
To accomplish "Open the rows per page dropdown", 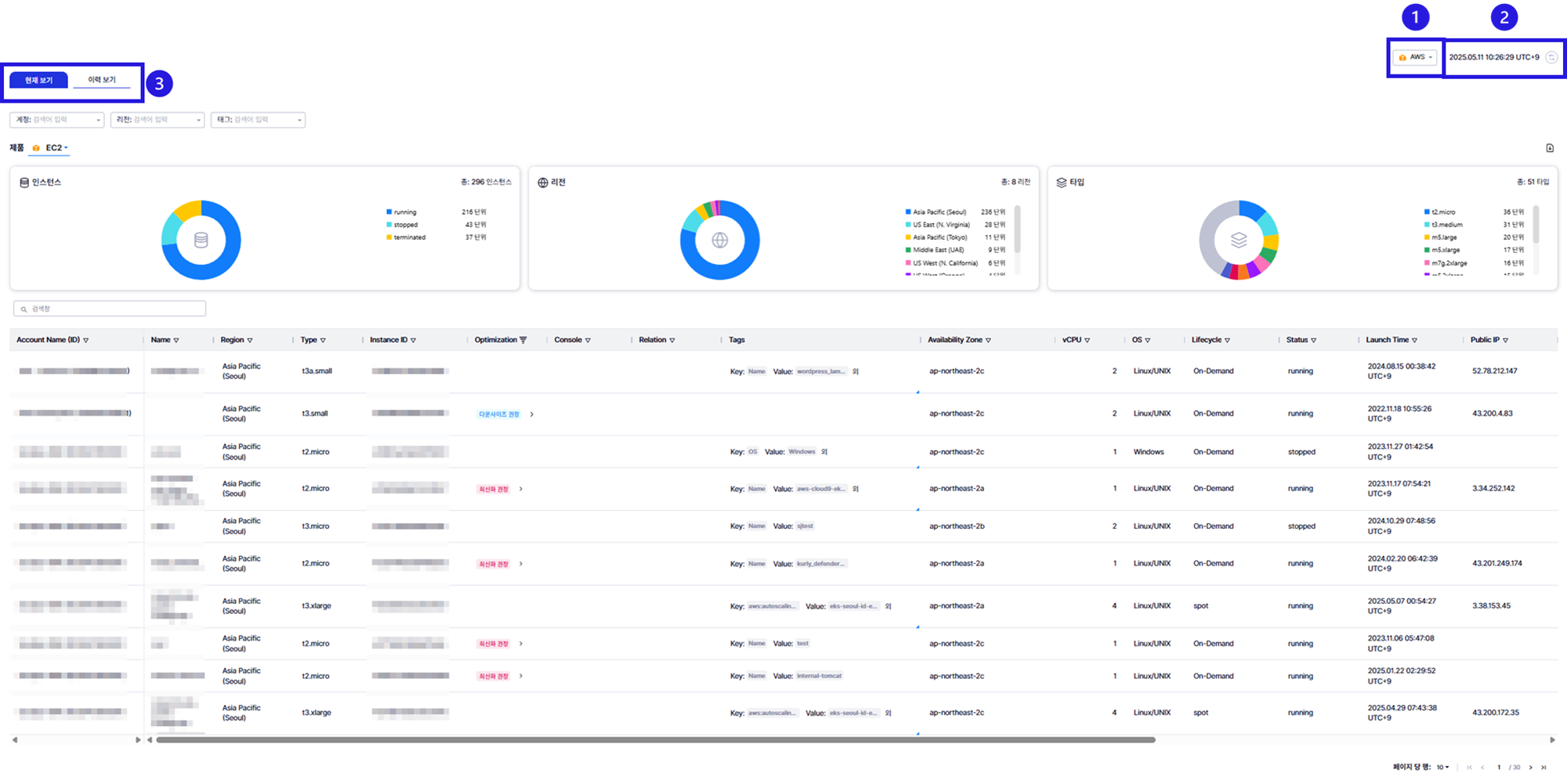I will click(x=1442, y=768).
